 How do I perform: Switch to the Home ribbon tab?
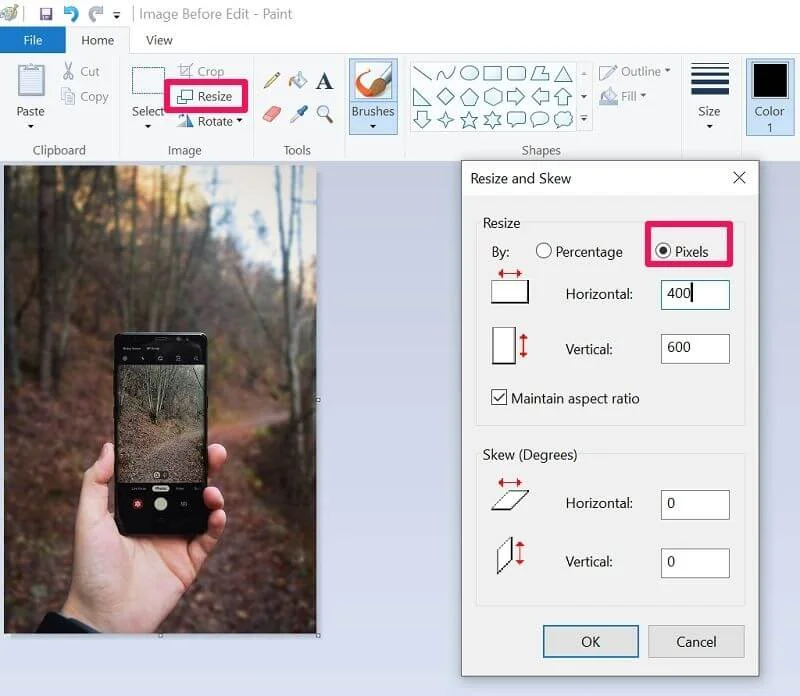[97, 40]
